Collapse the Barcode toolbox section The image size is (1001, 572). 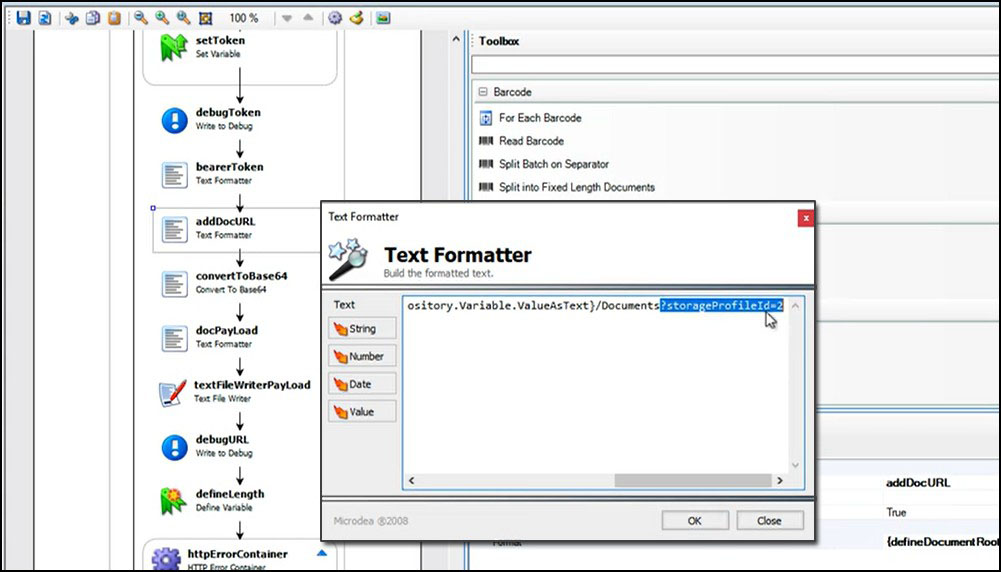tap(483, 92)
